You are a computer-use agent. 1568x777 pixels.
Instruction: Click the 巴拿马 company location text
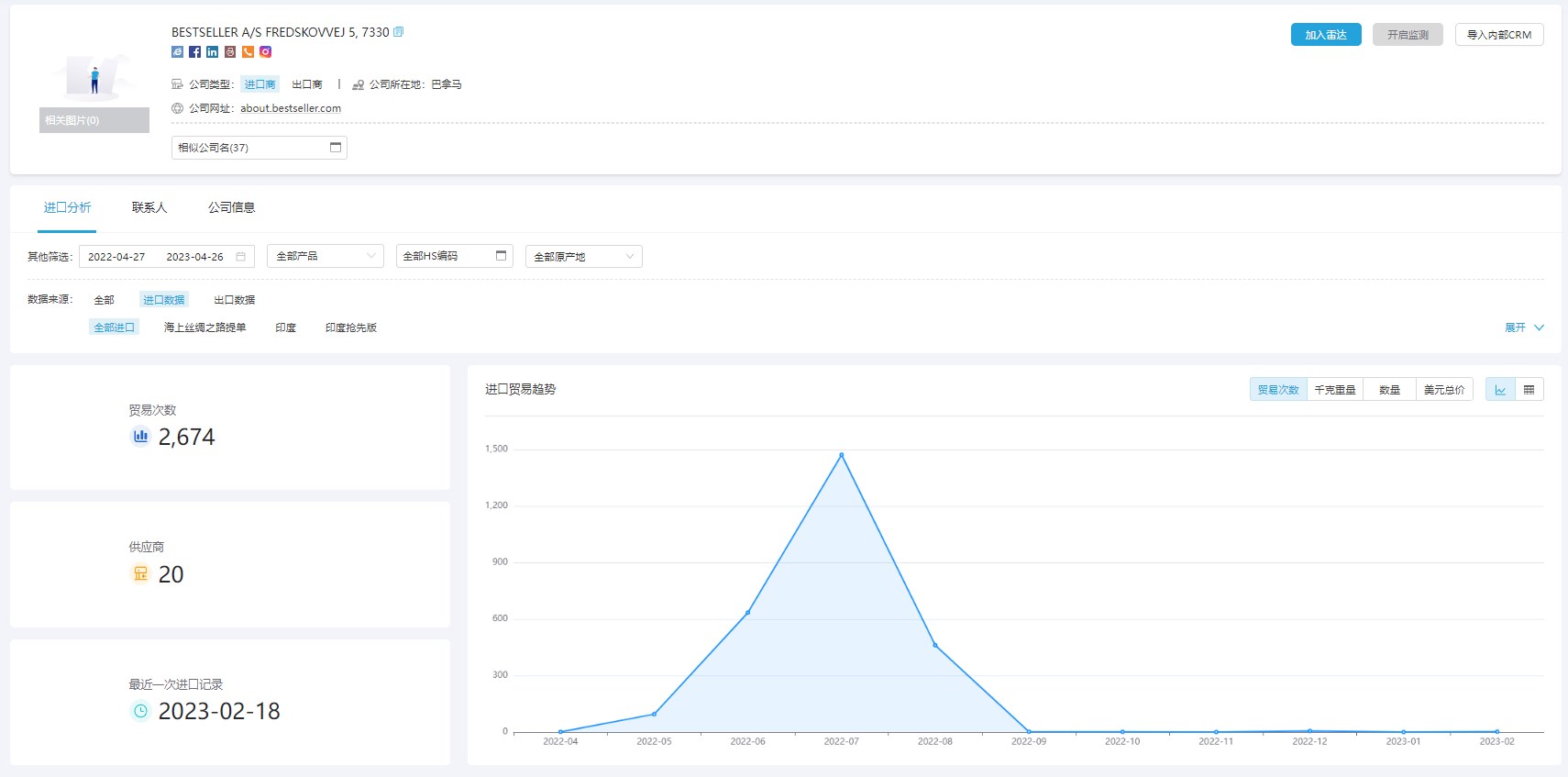click(x=447, y=84)
